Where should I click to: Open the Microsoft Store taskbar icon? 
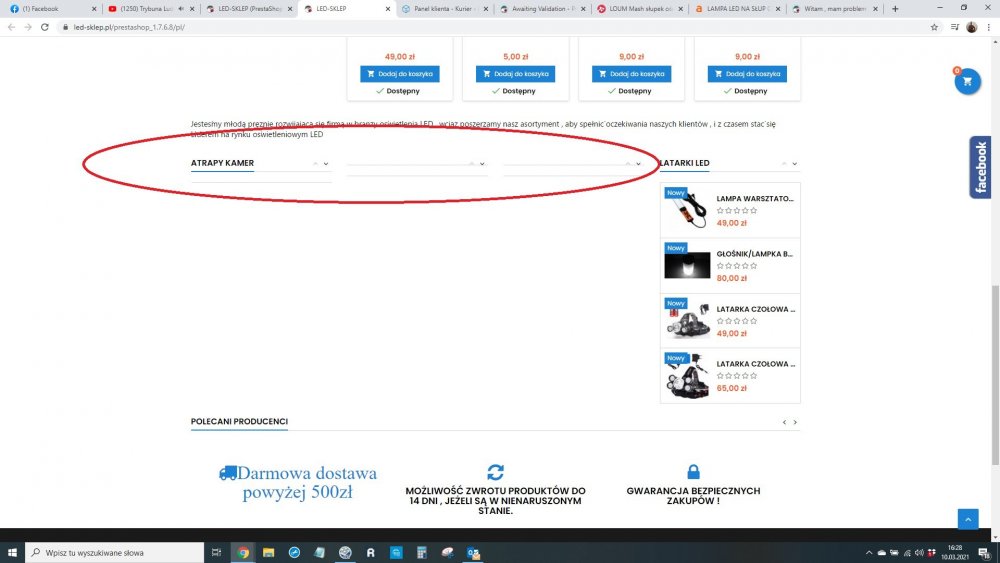[396, 552]
